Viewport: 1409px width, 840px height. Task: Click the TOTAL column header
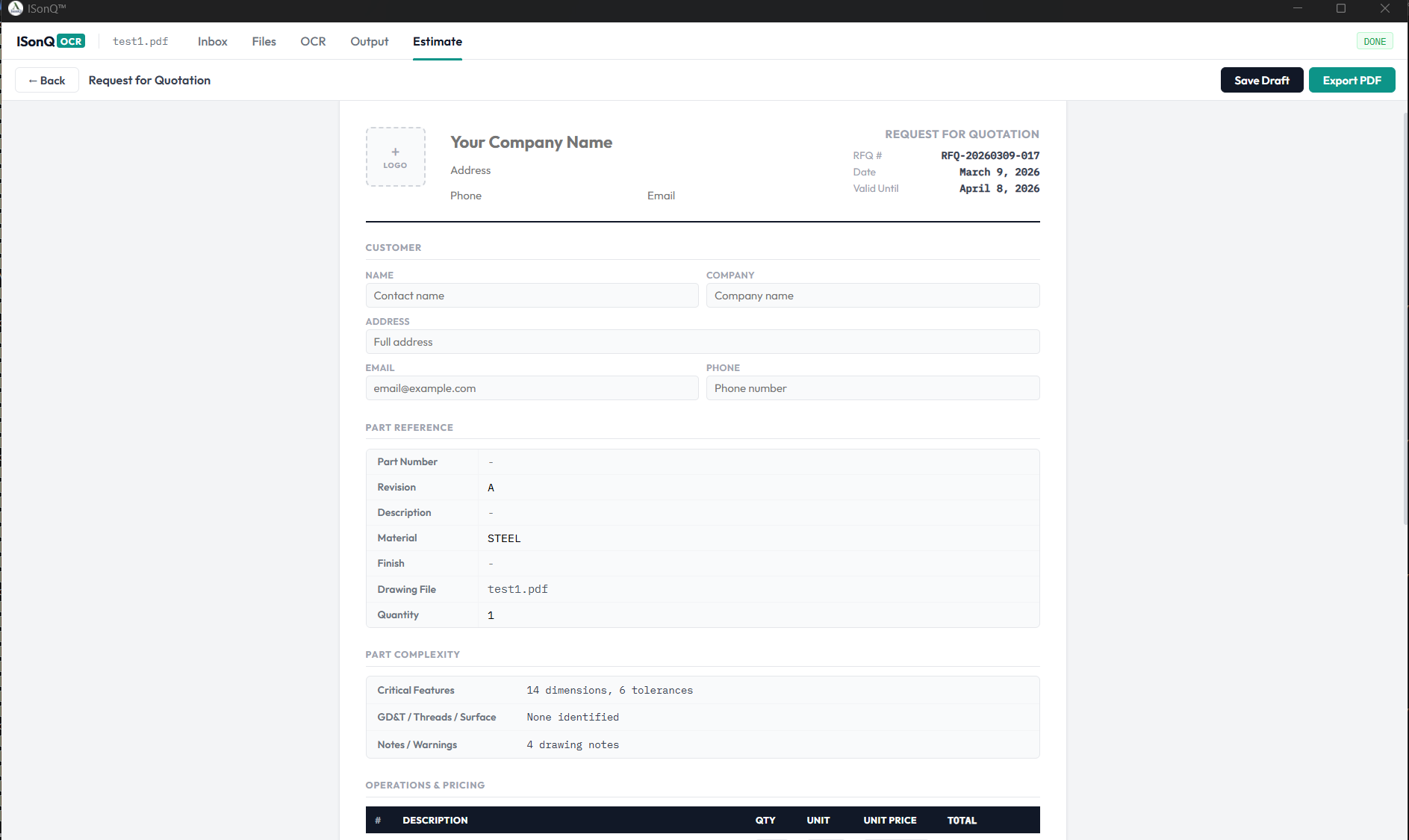point(962,820)
